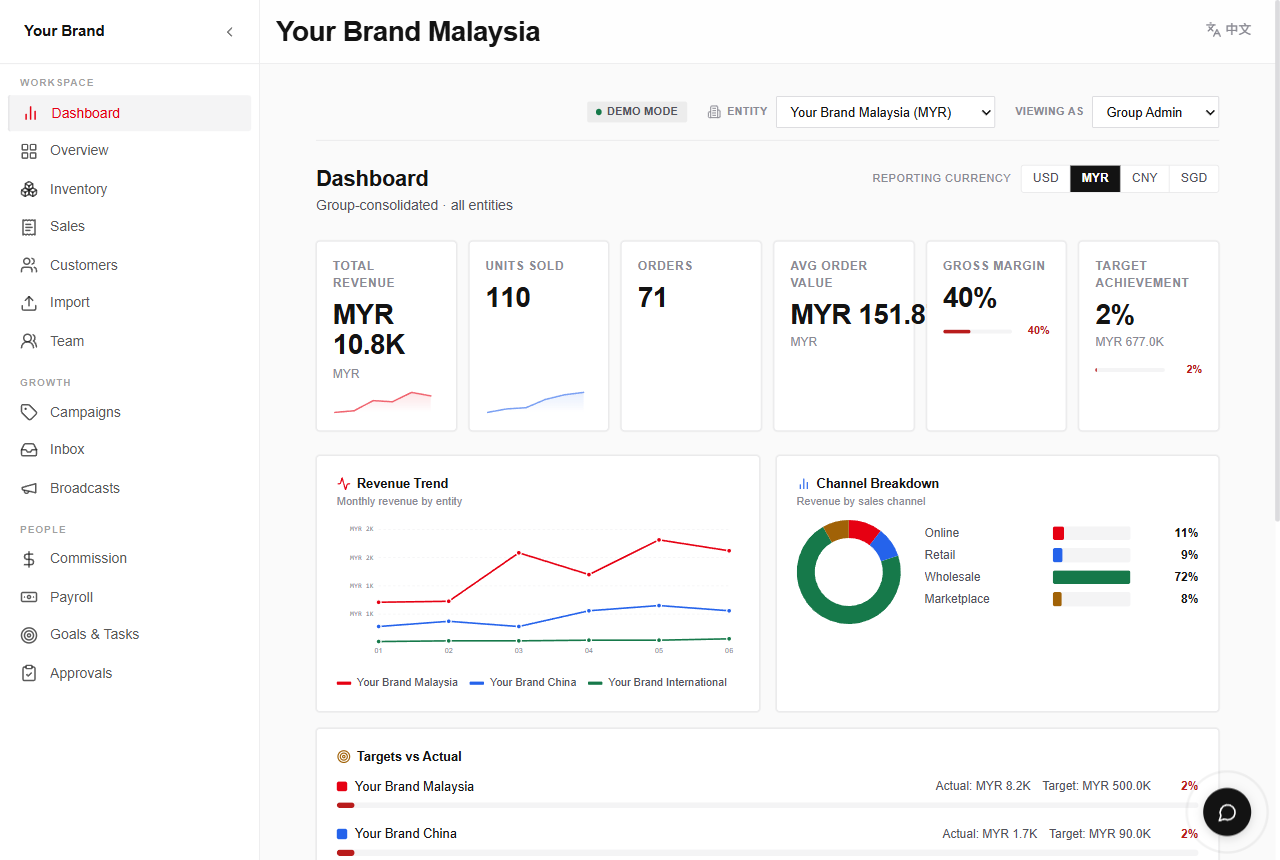Click the Marketplace channel row label
1280x860 pixels.
pos(957,599)
